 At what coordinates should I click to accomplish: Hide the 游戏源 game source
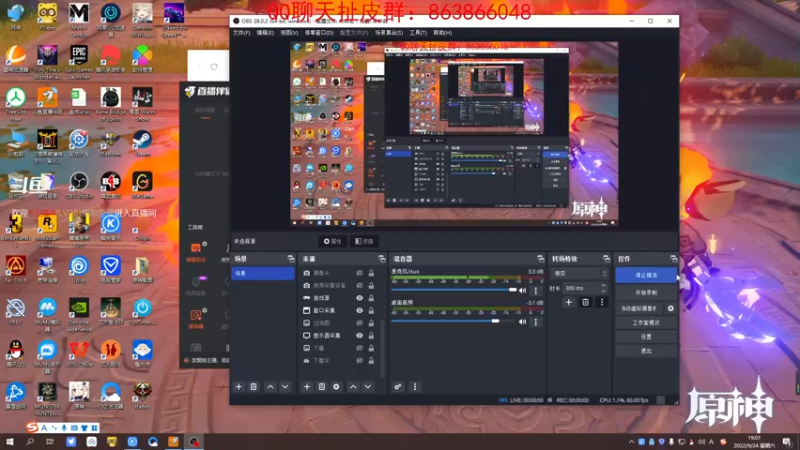point(359,298)
